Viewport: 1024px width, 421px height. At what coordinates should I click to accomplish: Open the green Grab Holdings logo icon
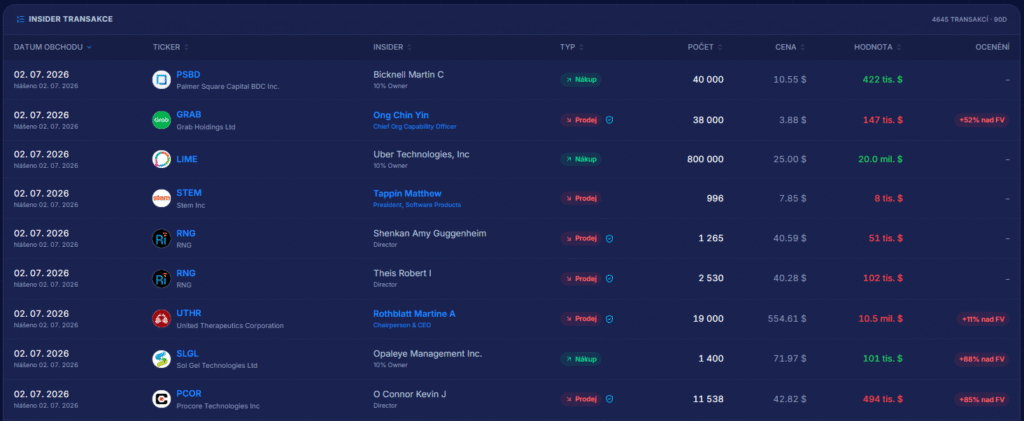(x=161, y=120)
